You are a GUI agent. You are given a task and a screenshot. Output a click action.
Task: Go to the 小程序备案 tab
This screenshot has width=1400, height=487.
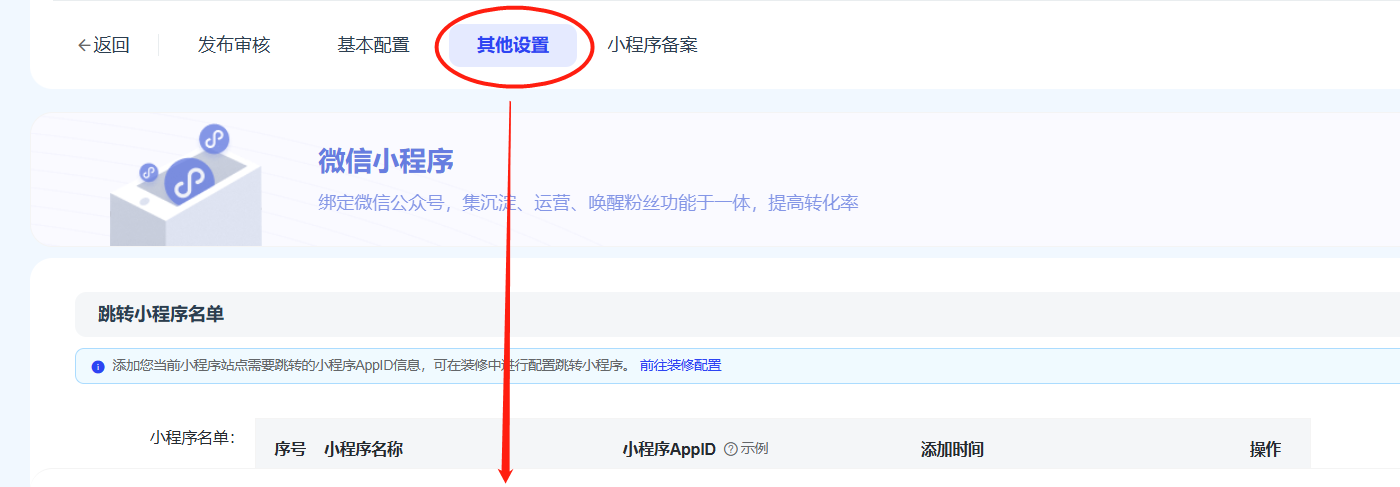pyautogui.click(x=652, y=45)
